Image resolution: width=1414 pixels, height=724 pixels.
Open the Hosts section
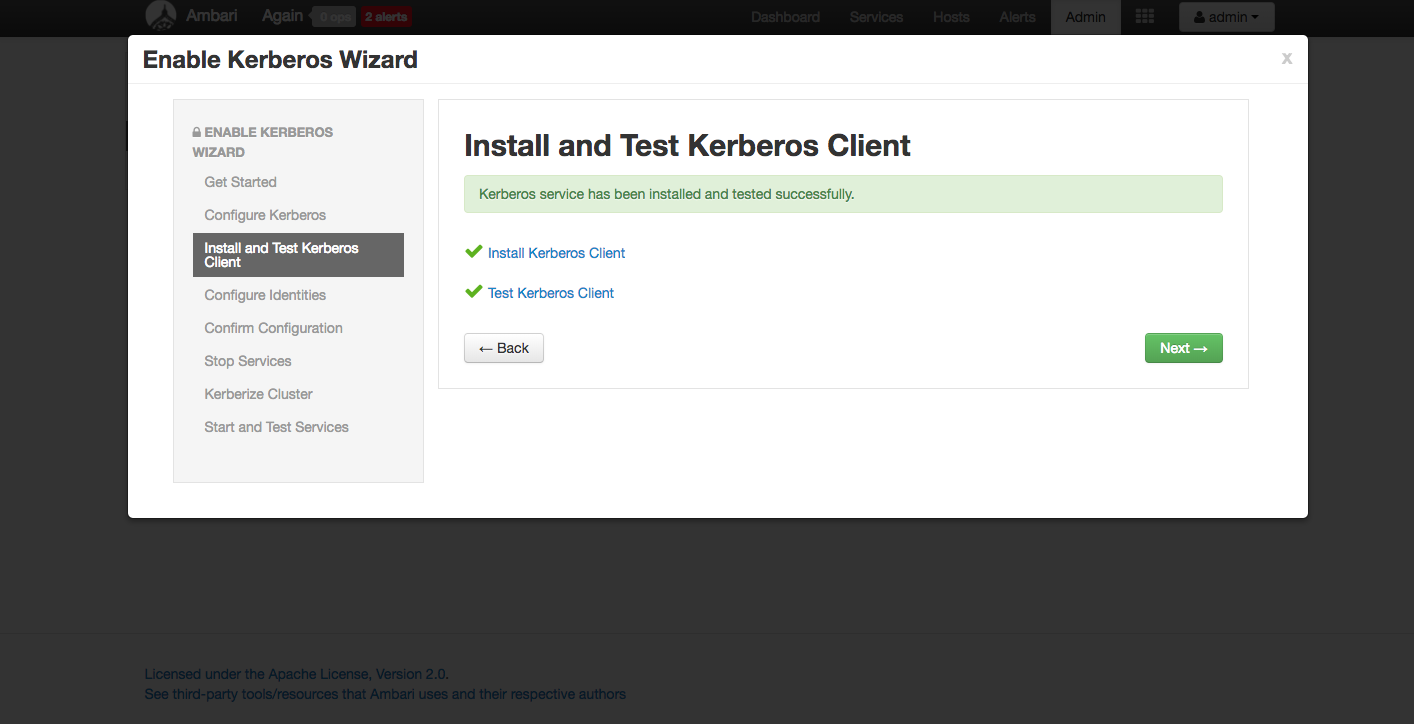point(951,16)
